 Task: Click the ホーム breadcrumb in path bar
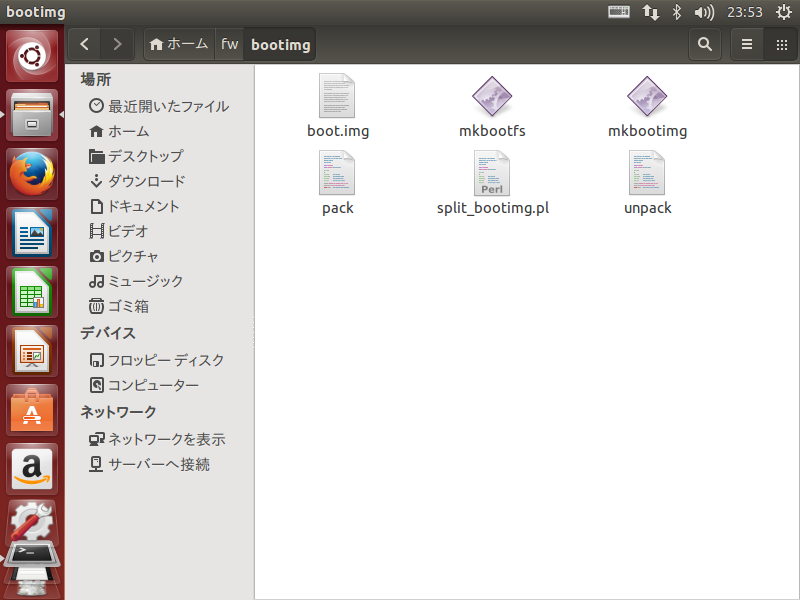179,44
